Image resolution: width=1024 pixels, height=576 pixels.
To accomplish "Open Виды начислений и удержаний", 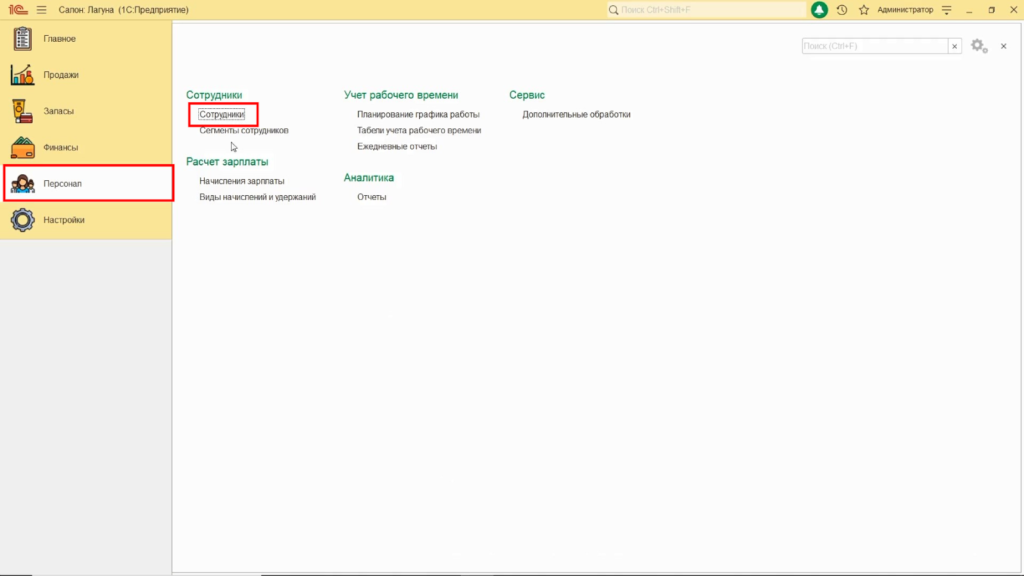I will coord(257,197).
